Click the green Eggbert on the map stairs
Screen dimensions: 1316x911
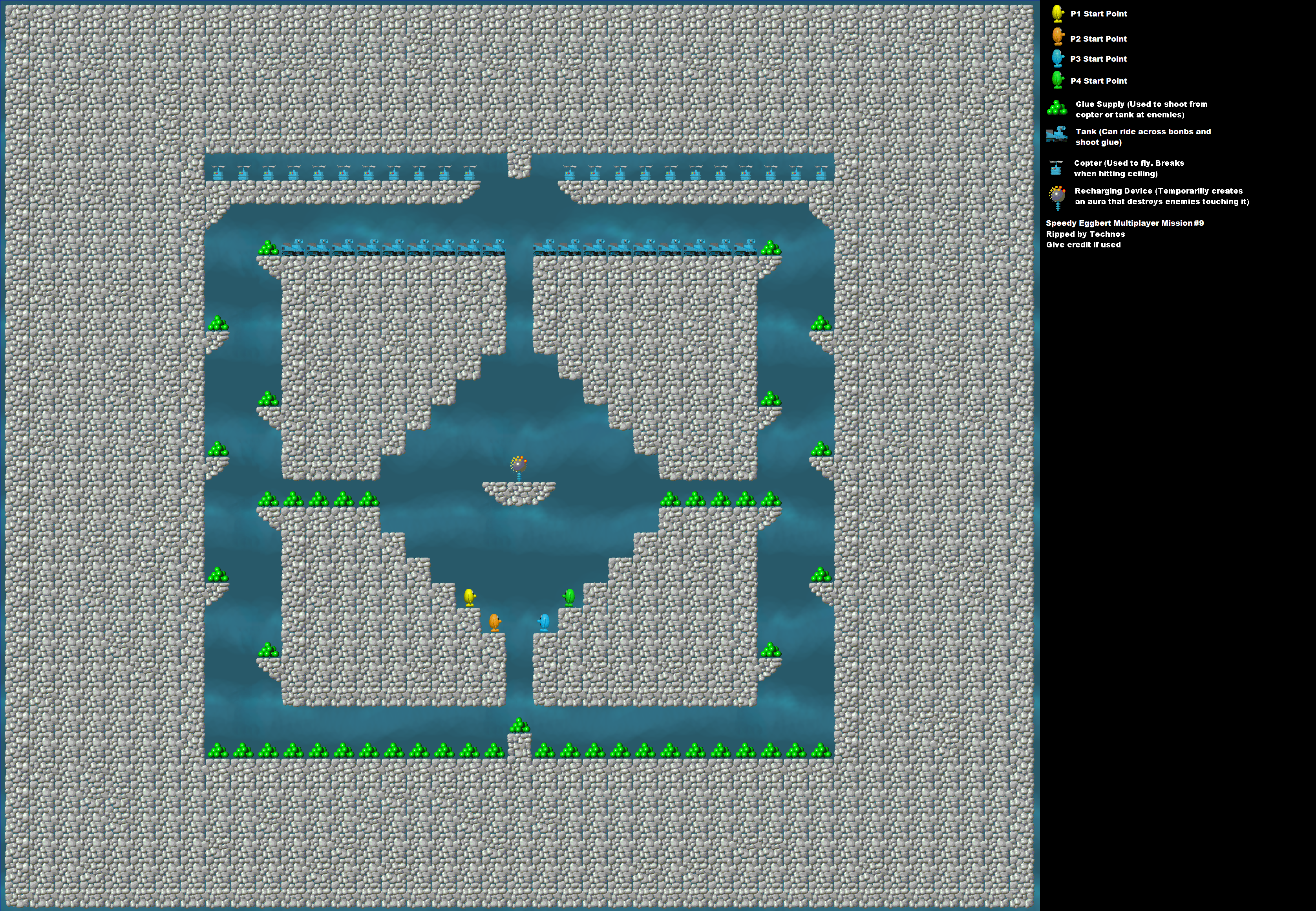coord(569,597)
